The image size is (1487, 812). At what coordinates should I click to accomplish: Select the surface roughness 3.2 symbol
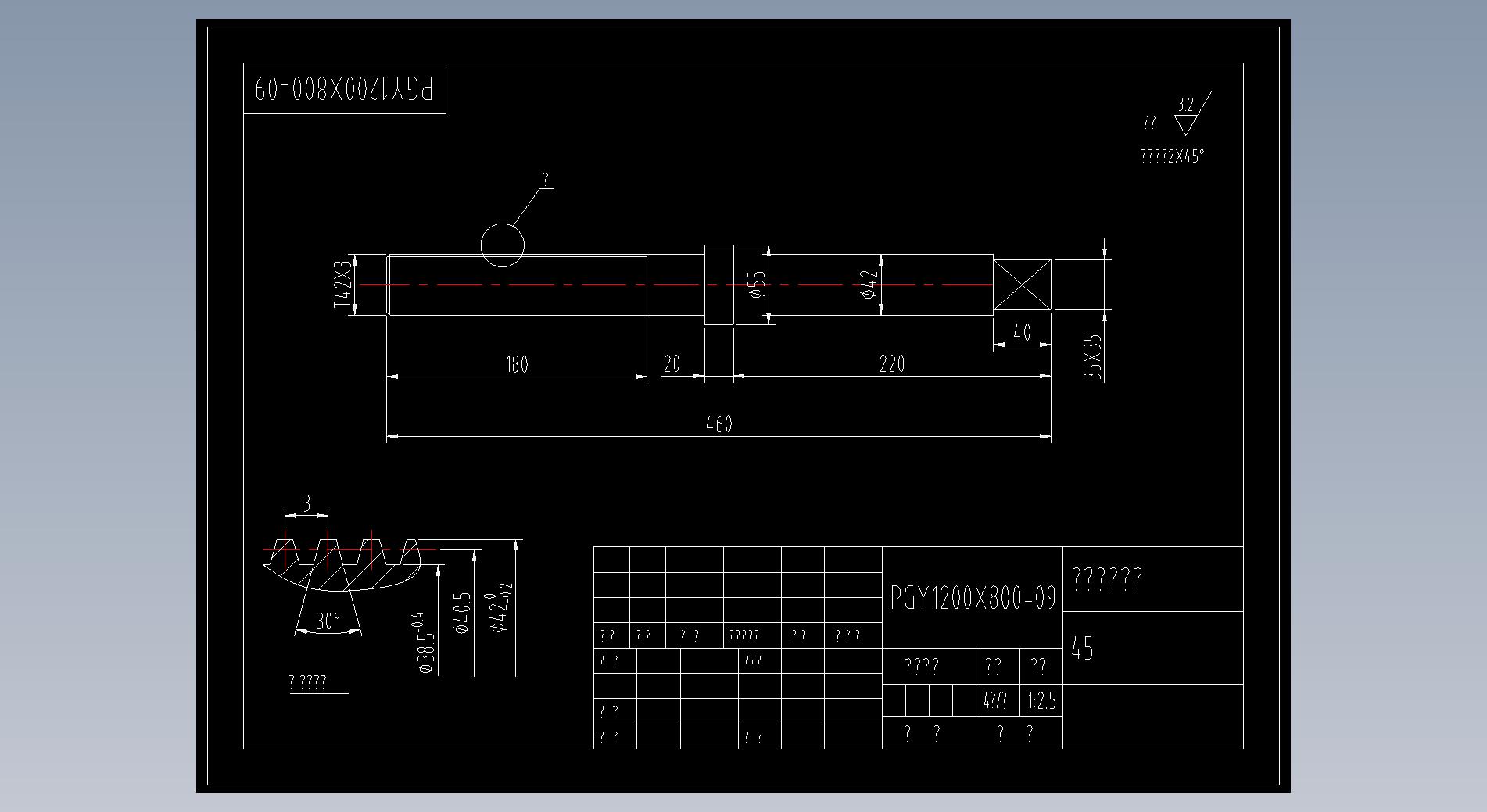click(1192, 114)
